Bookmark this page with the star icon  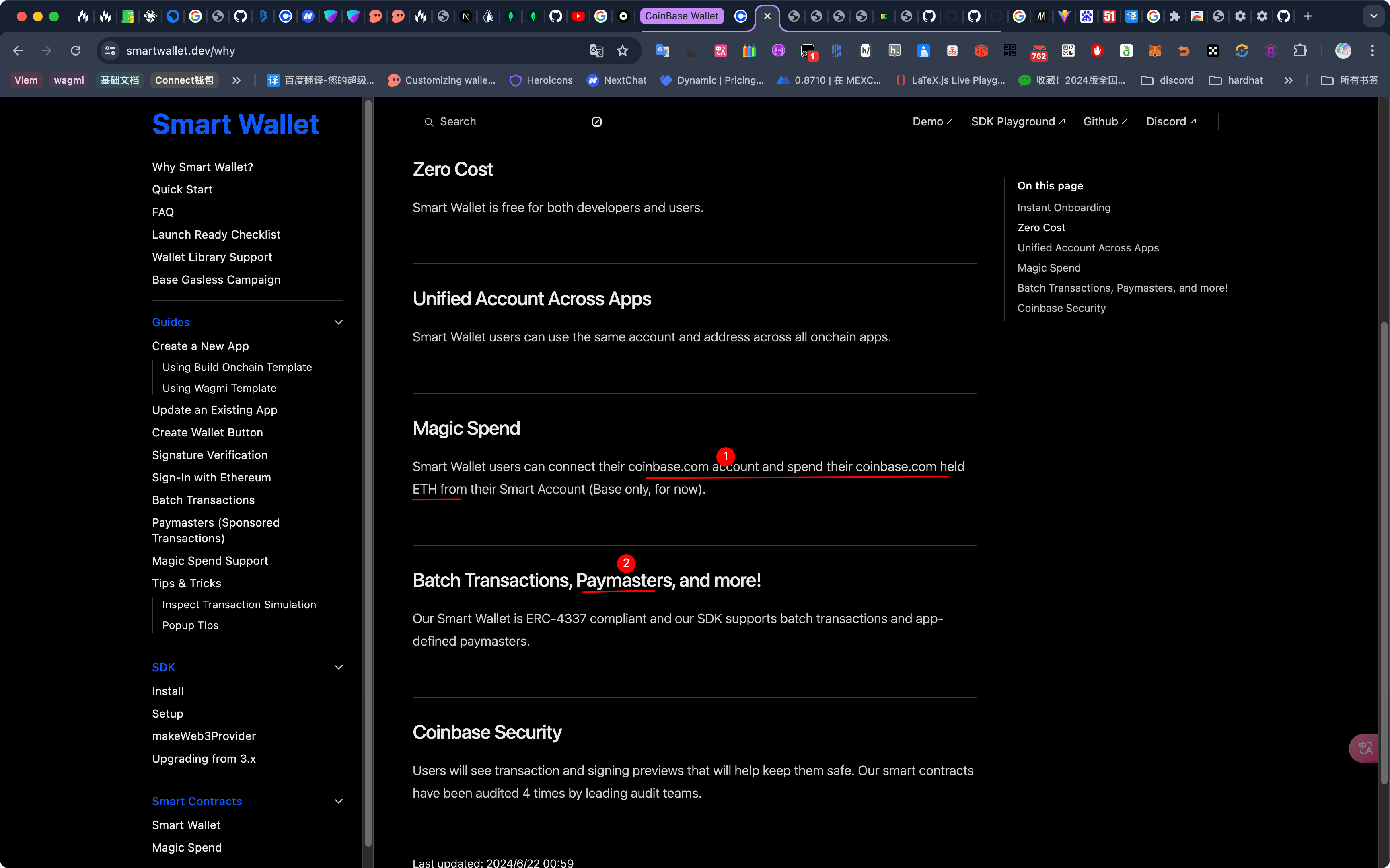(x=623, y=51)
